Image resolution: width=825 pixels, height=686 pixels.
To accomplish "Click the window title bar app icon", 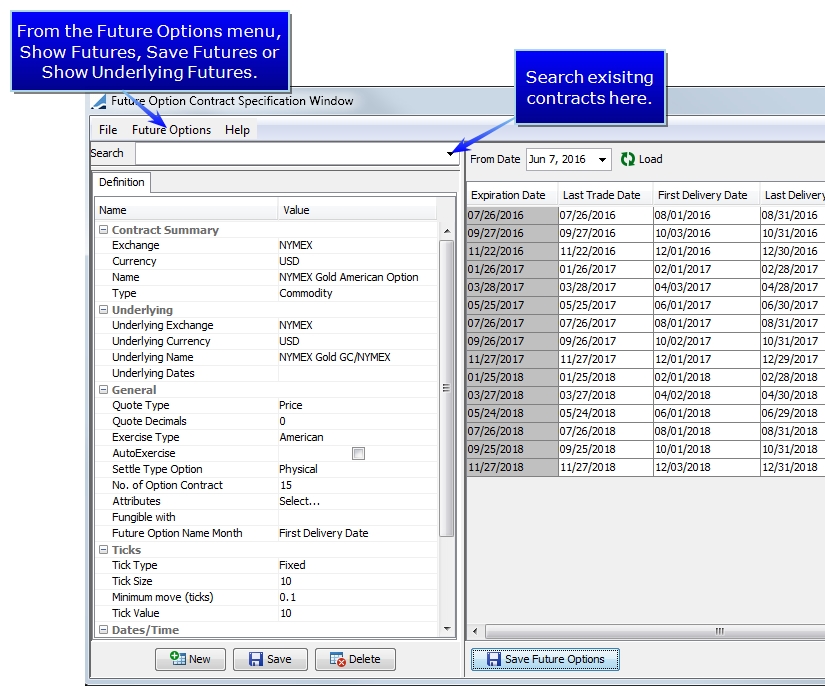I will click(x=99, y=102).
